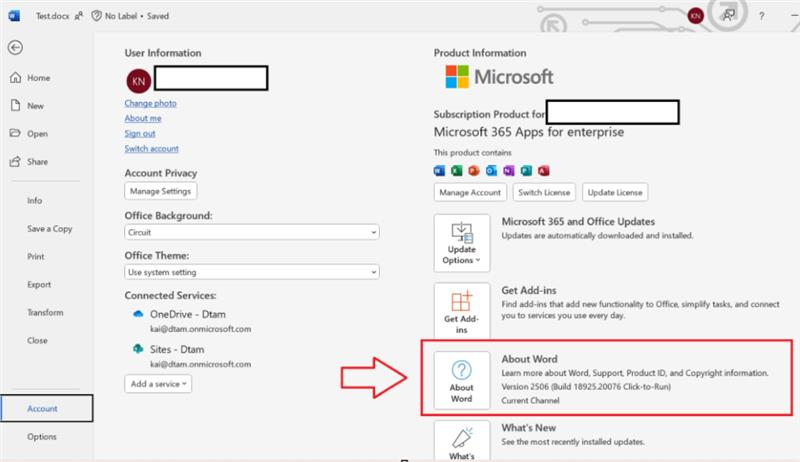Close the document via the sidebar Close

[x=37, y=341]
